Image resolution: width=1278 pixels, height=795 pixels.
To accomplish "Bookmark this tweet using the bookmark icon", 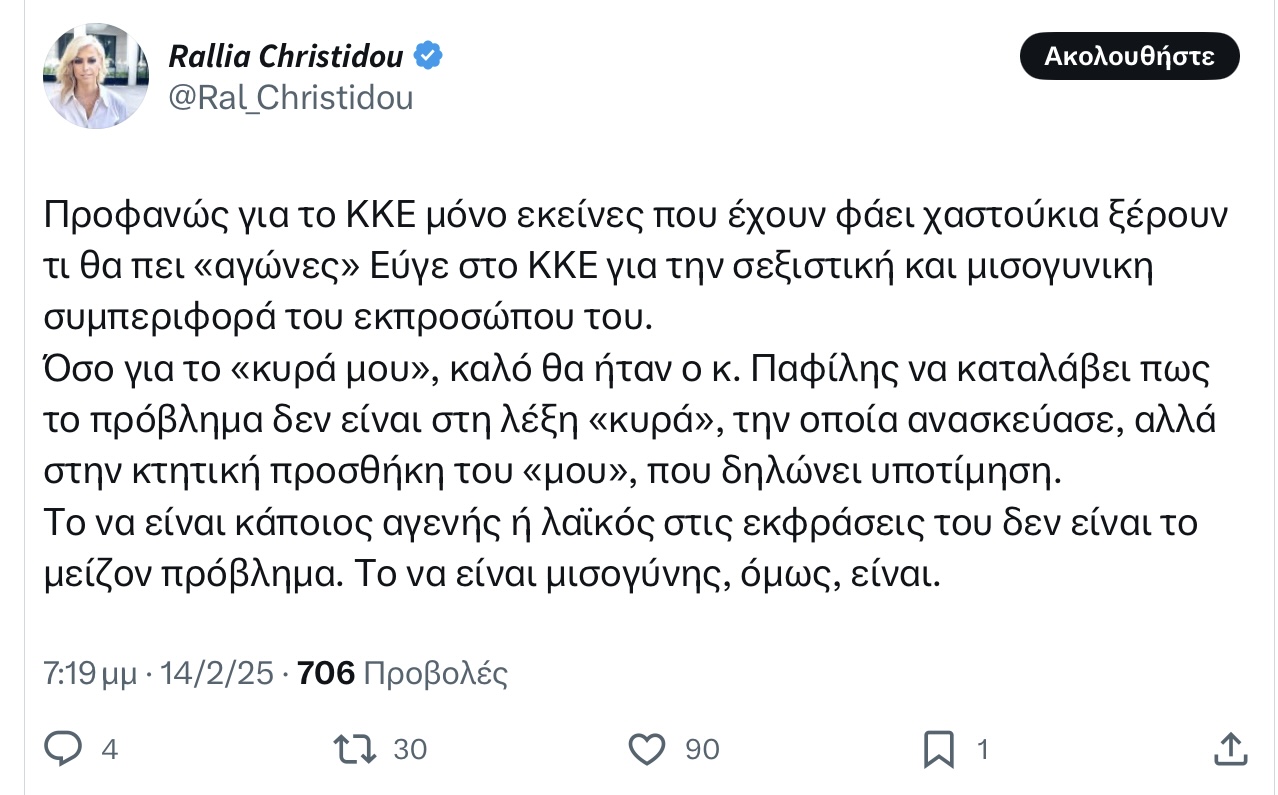I will pyautogui.click(x=939, y=749).
